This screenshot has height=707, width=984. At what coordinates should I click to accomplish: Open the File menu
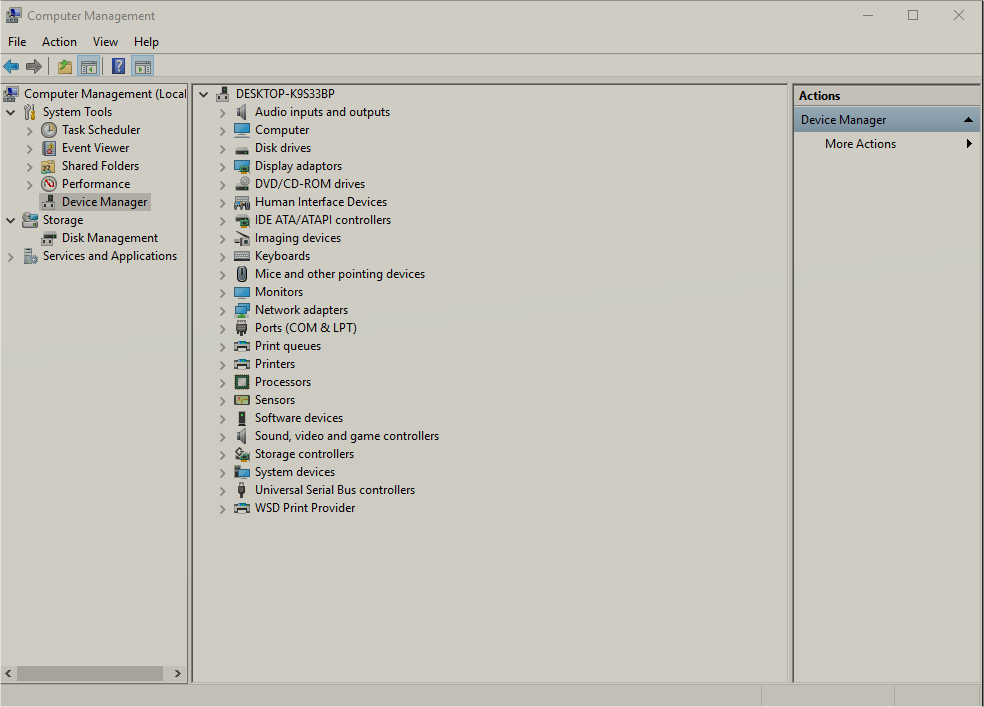(x=17, y=41)
